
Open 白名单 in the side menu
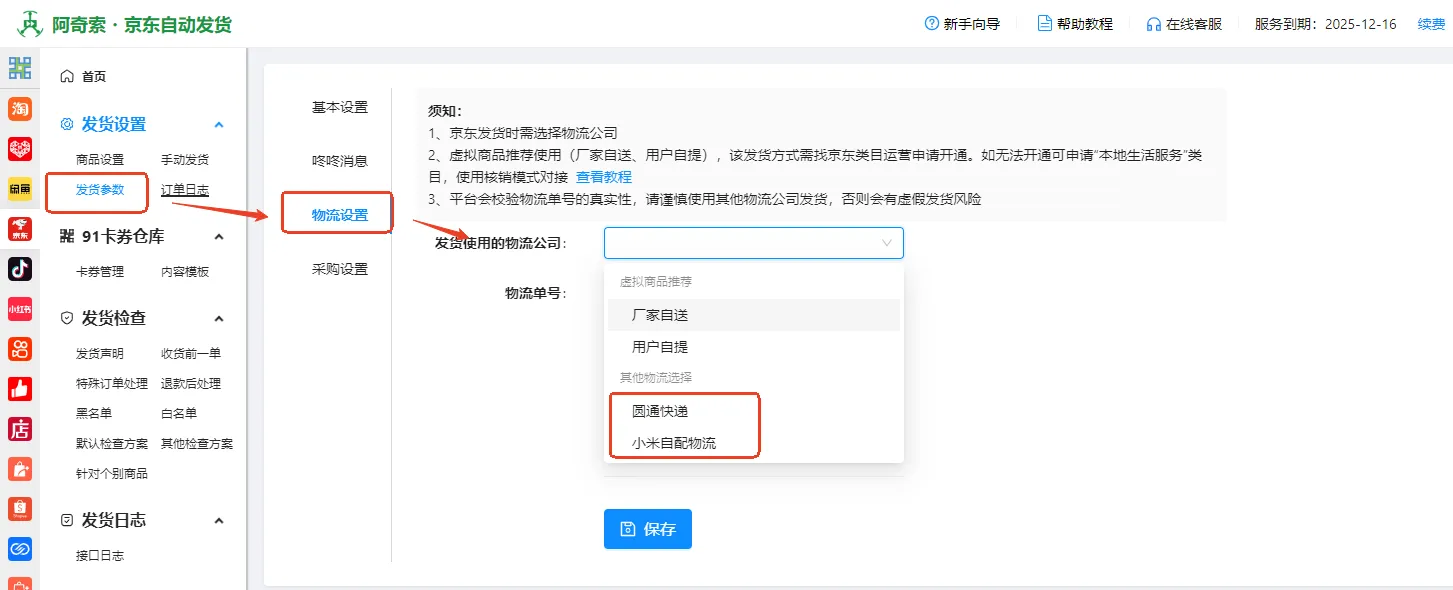pos(179,414)
